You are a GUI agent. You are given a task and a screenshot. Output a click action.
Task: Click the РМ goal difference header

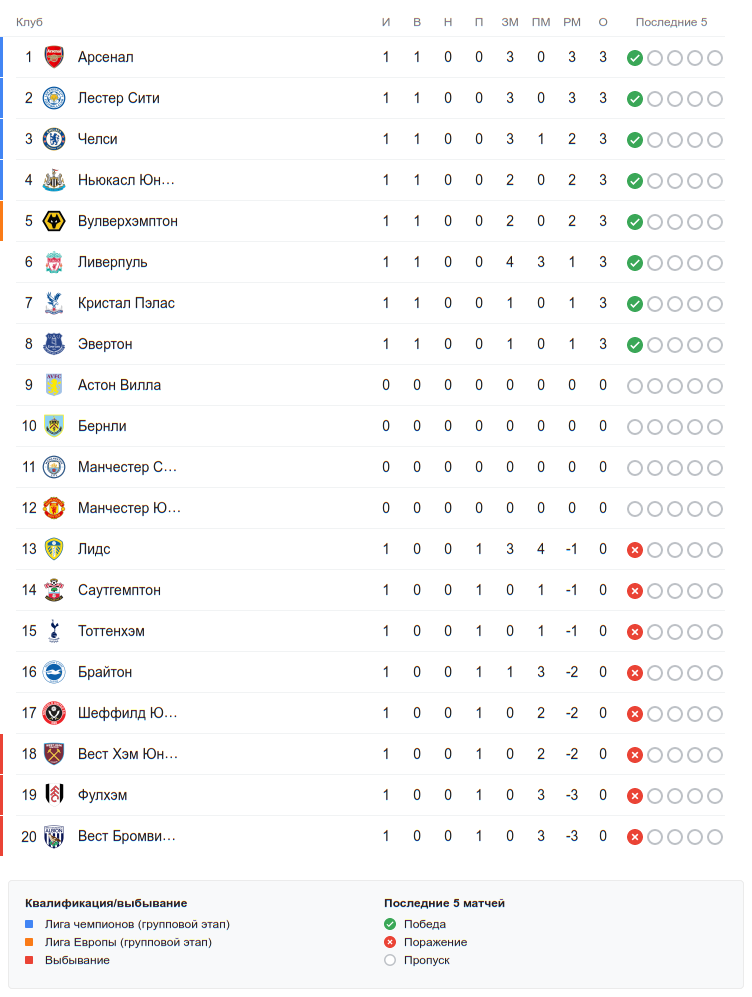[572, 22]
